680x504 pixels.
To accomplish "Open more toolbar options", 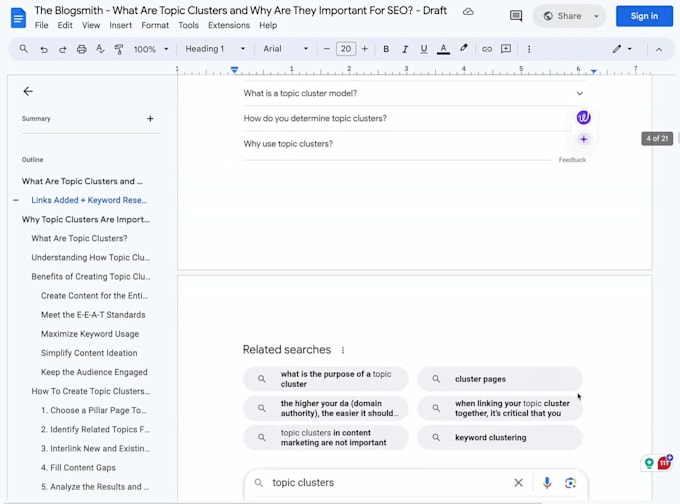I will [529, 49].
